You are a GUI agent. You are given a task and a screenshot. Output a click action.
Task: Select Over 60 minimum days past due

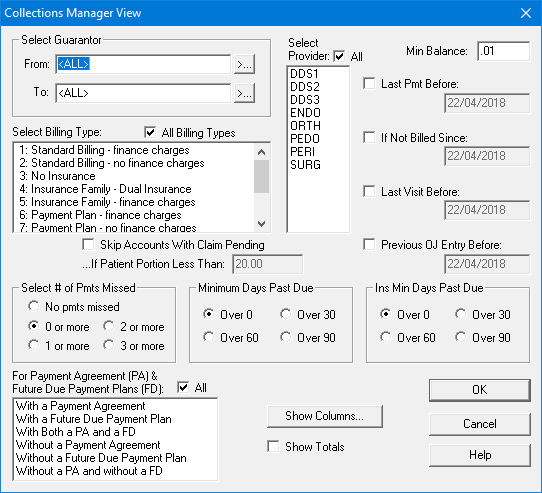208,337
